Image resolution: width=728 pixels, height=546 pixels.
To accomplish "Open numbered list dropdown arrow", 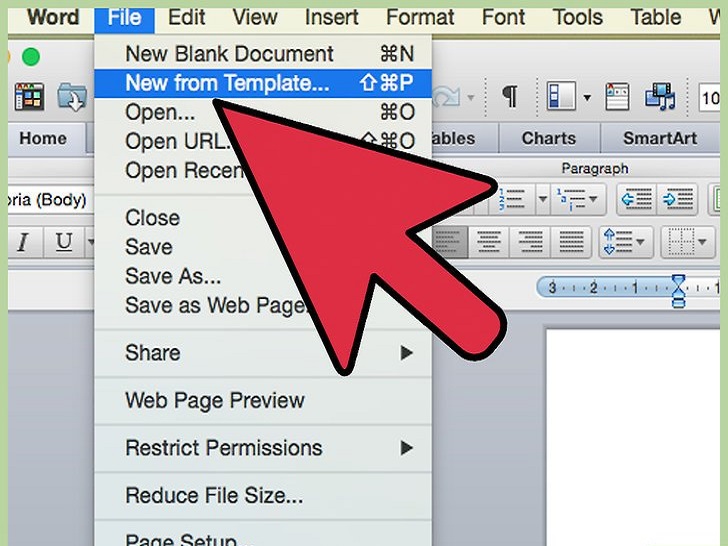I will (543, 200).
